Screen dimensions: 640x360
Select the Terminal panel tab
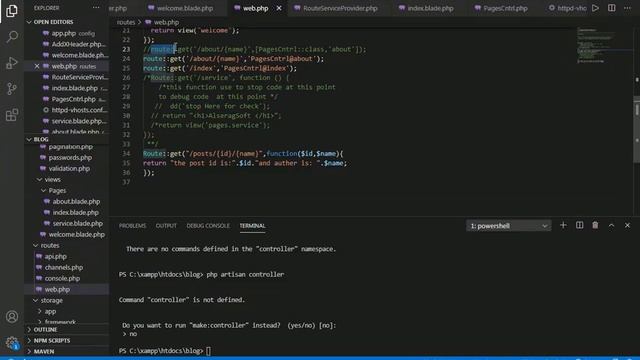(x=252, y=226)
